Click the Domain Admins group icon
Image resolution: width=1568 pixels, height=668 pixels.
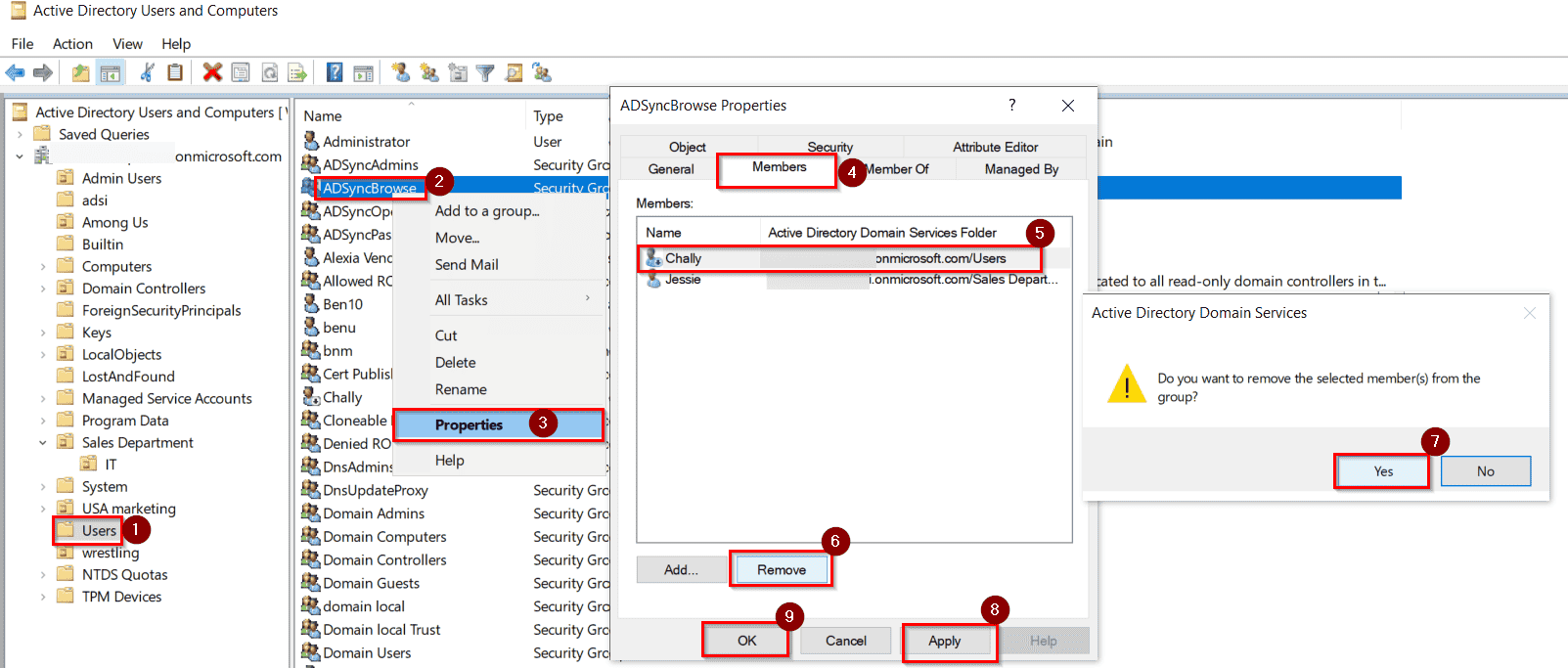point(311,512)
